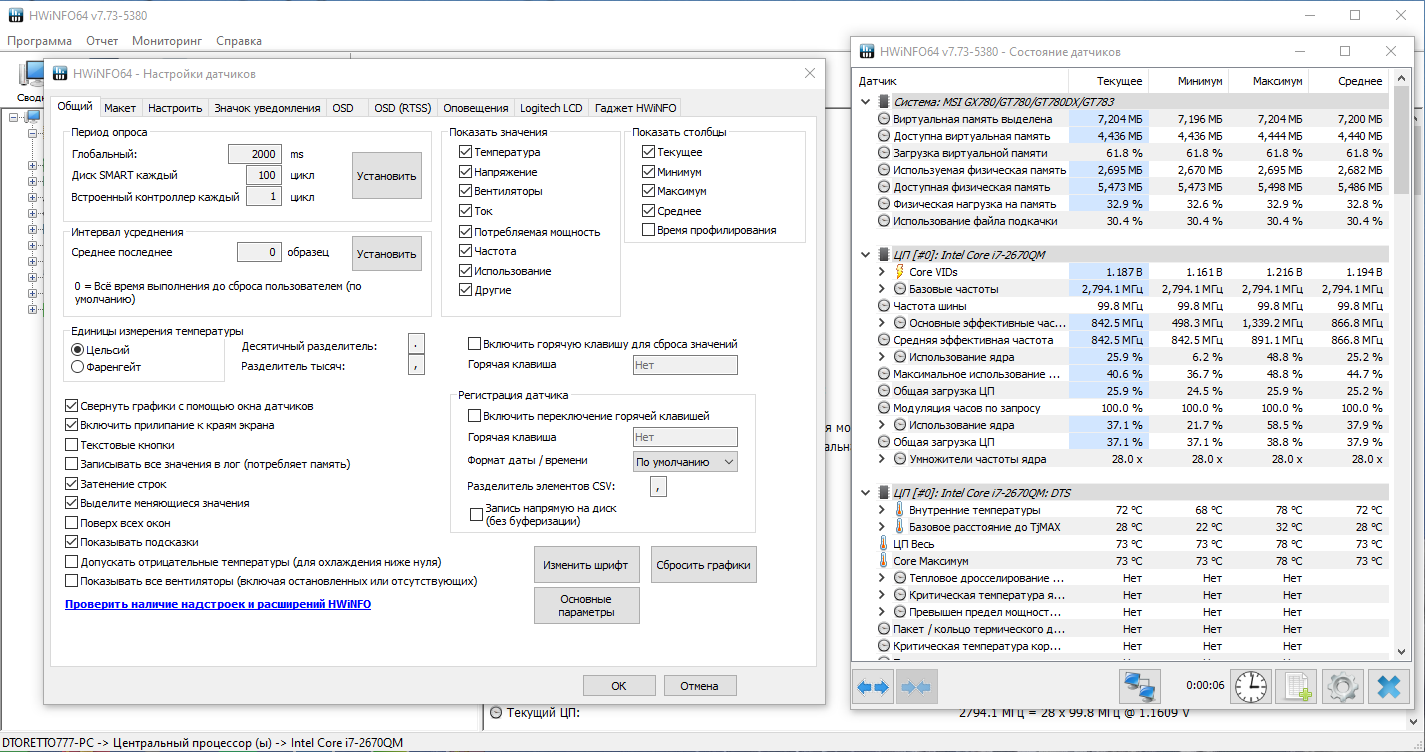Enable the Текстовые кнопки checkbox

point(72,445)
